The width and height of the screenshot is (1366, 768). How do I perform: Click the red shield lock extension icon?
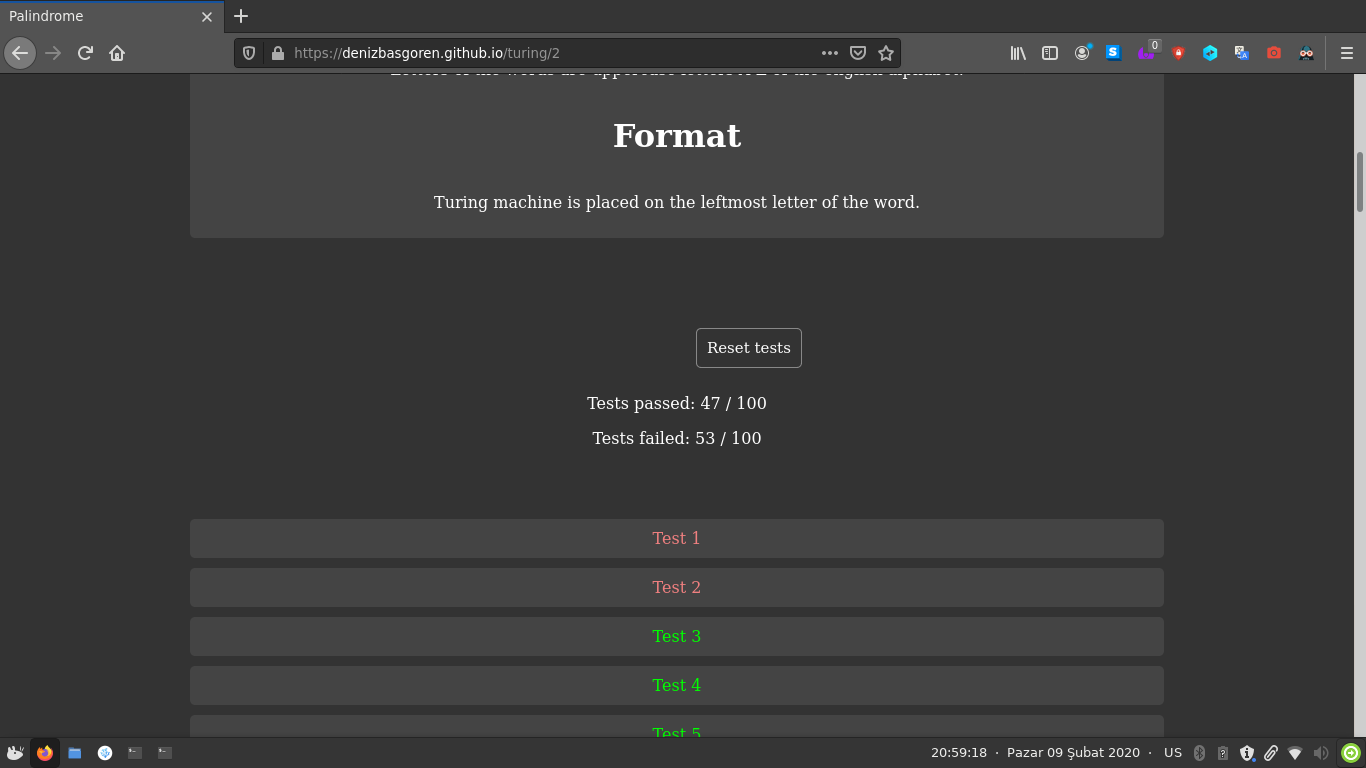click(x=1178, y=53)
